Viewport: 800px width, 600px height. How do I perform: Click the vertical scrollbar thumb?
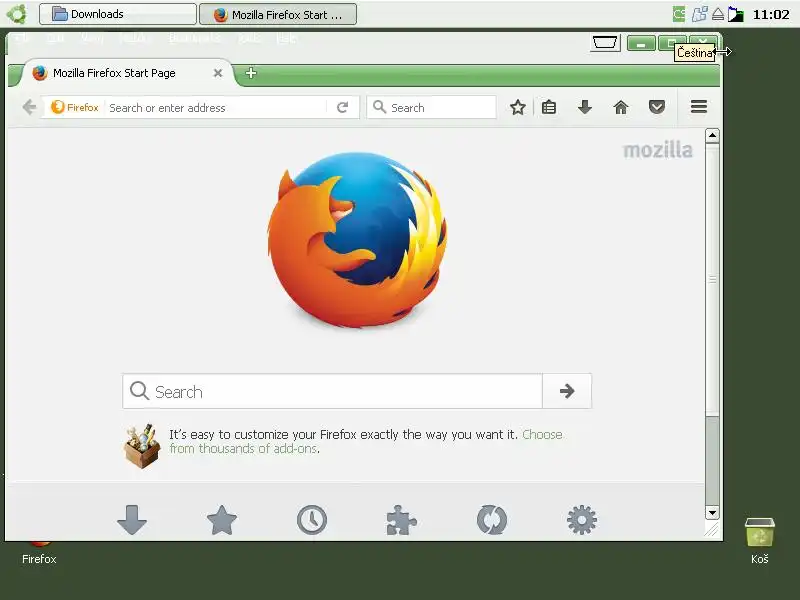point(712,280)
